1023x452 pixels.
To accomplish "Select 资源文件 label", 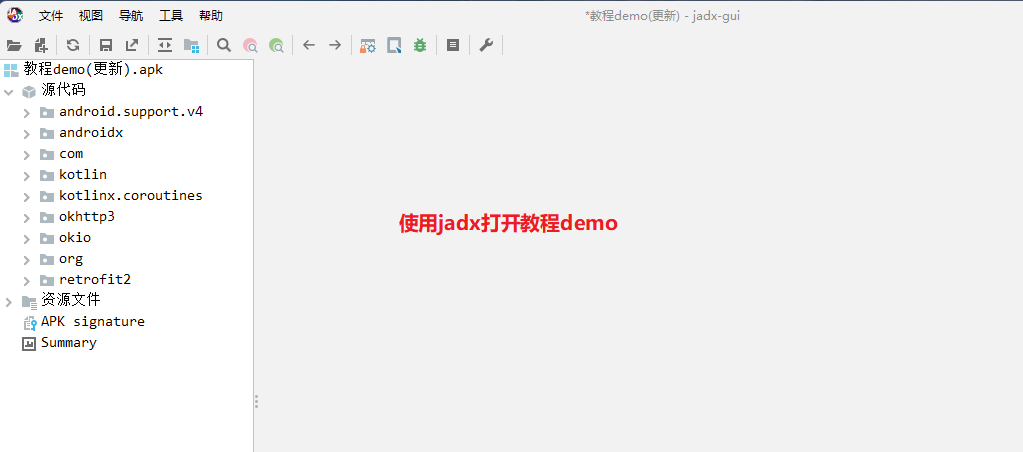I will [x=70, y=299].
